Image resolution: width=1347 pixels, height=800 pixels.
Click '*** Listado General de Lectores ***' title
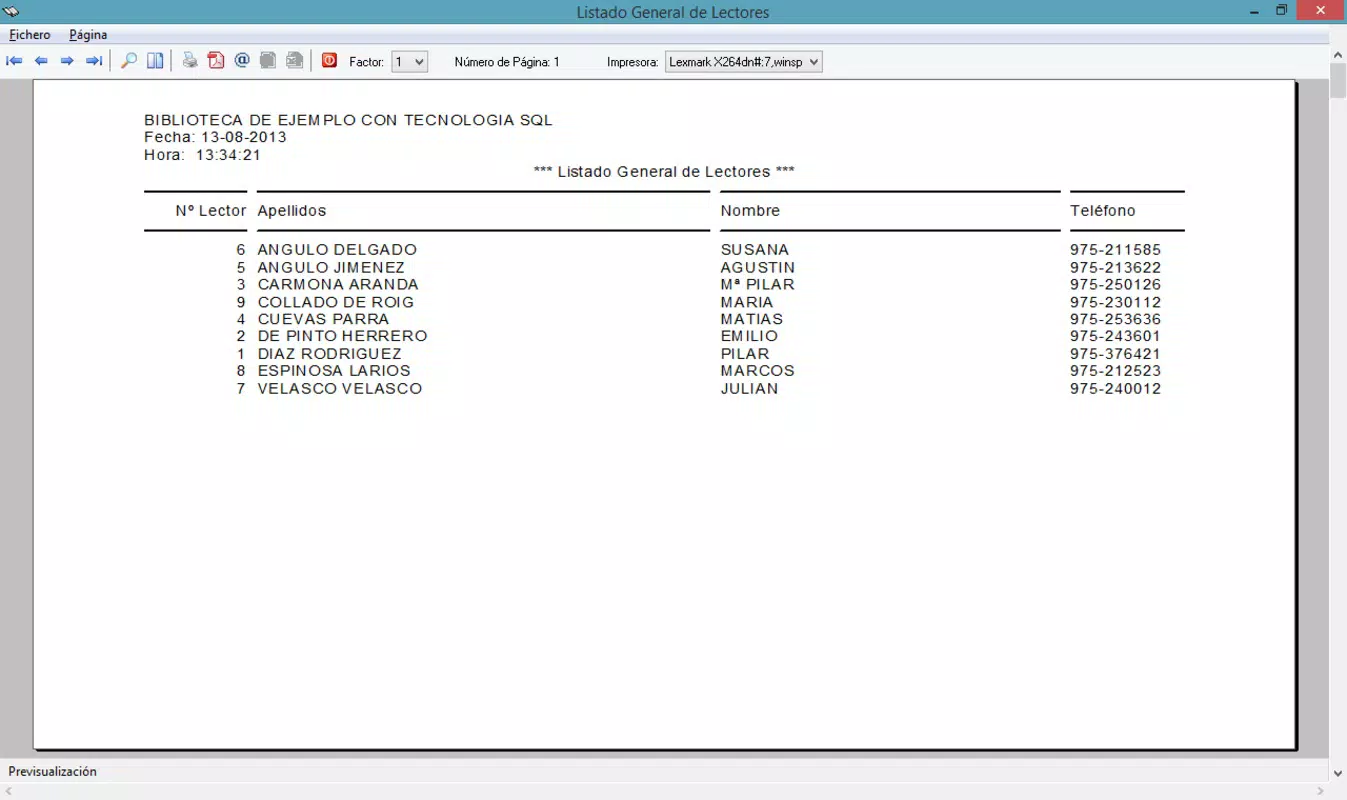tap(664, 172)
